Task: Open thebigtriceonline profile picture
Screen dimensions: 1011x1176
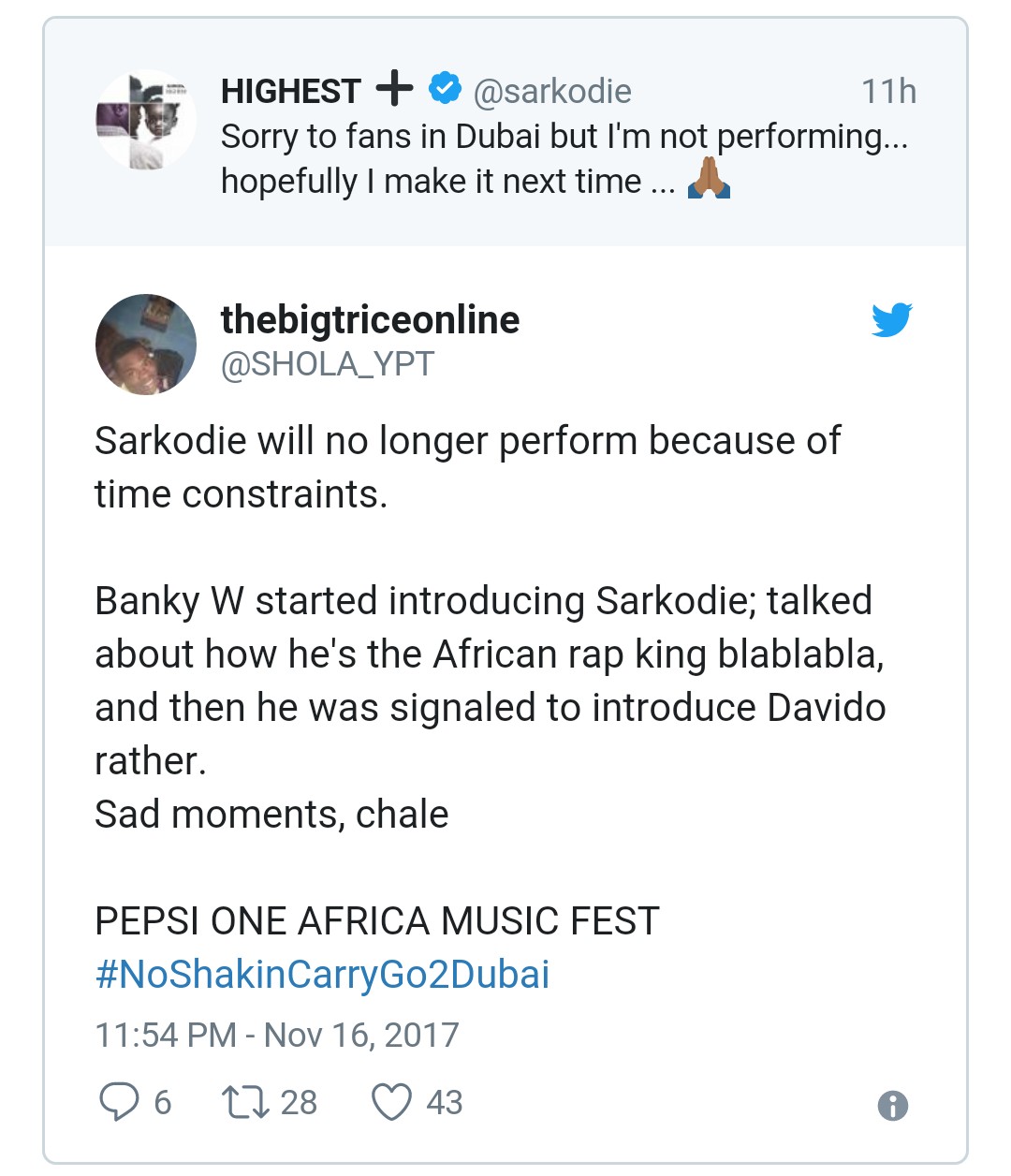Action: point(146,344)
